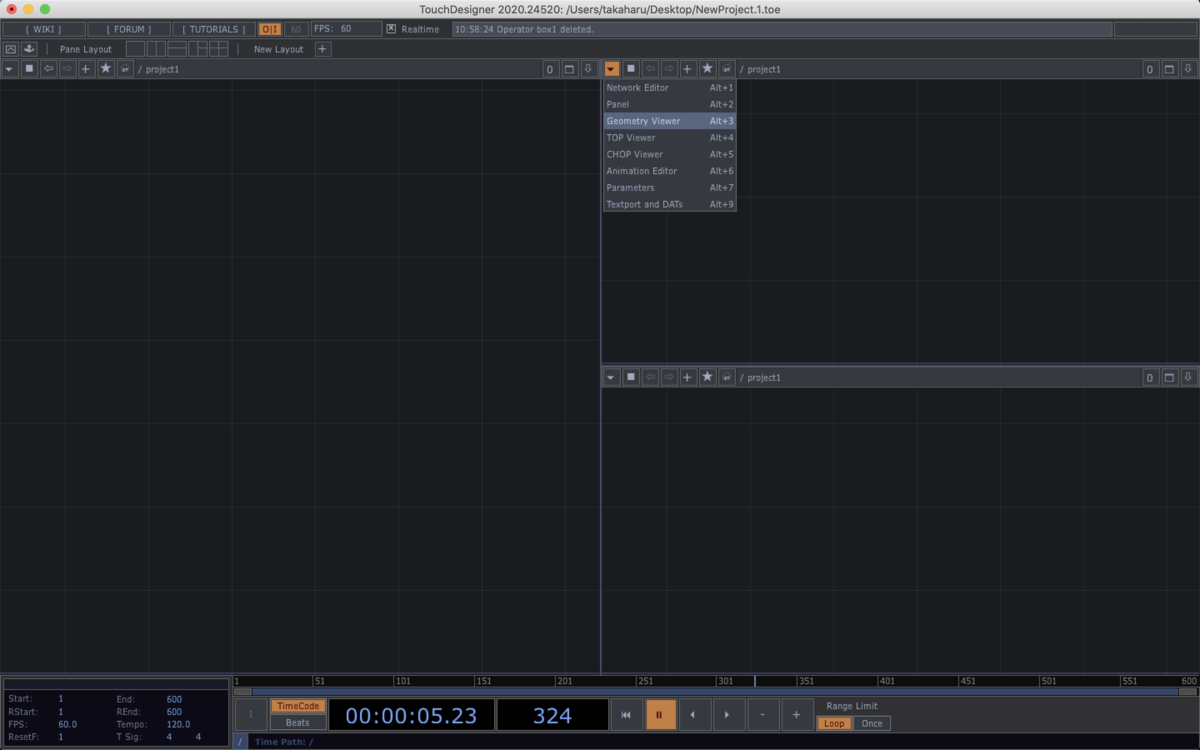Play forward with the right triangle button
The height and width of the screenshot is (750, 1200).
728,715
